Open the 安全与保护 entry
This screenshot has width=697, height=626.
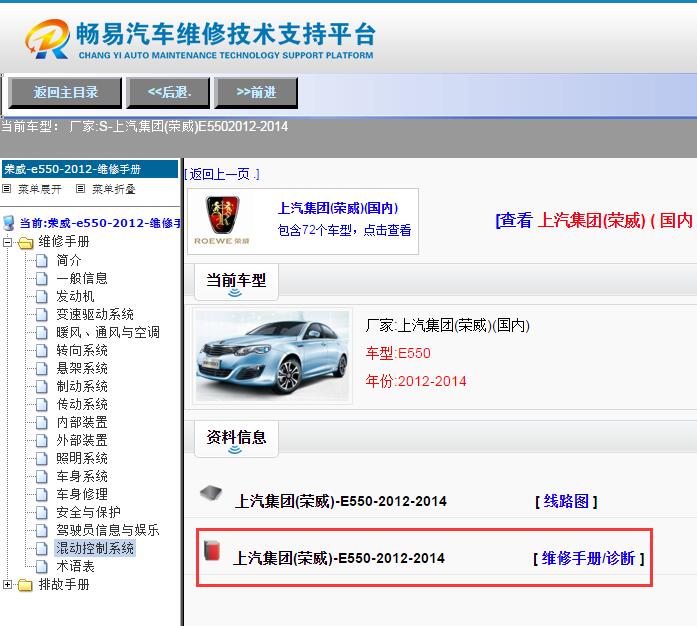88,512
